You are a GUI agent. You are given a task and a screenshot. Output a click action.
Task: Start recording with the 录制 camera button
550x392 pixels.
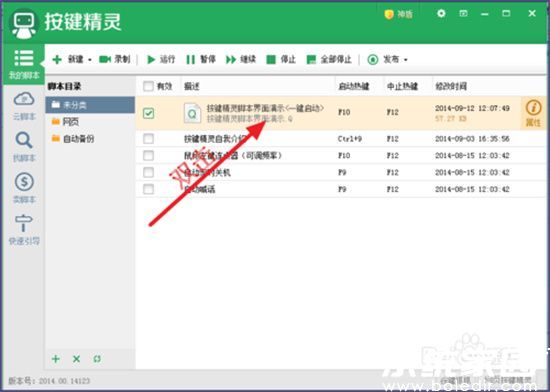pyautogui.click(x=115, y=59)
